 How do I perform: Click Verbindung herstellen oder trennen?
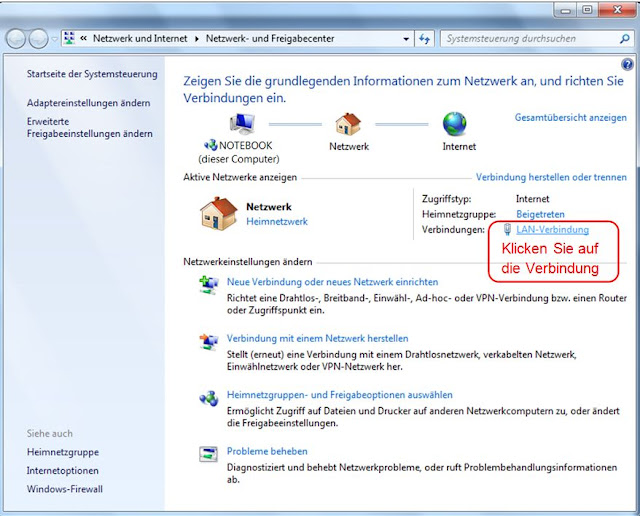point(551,177)
